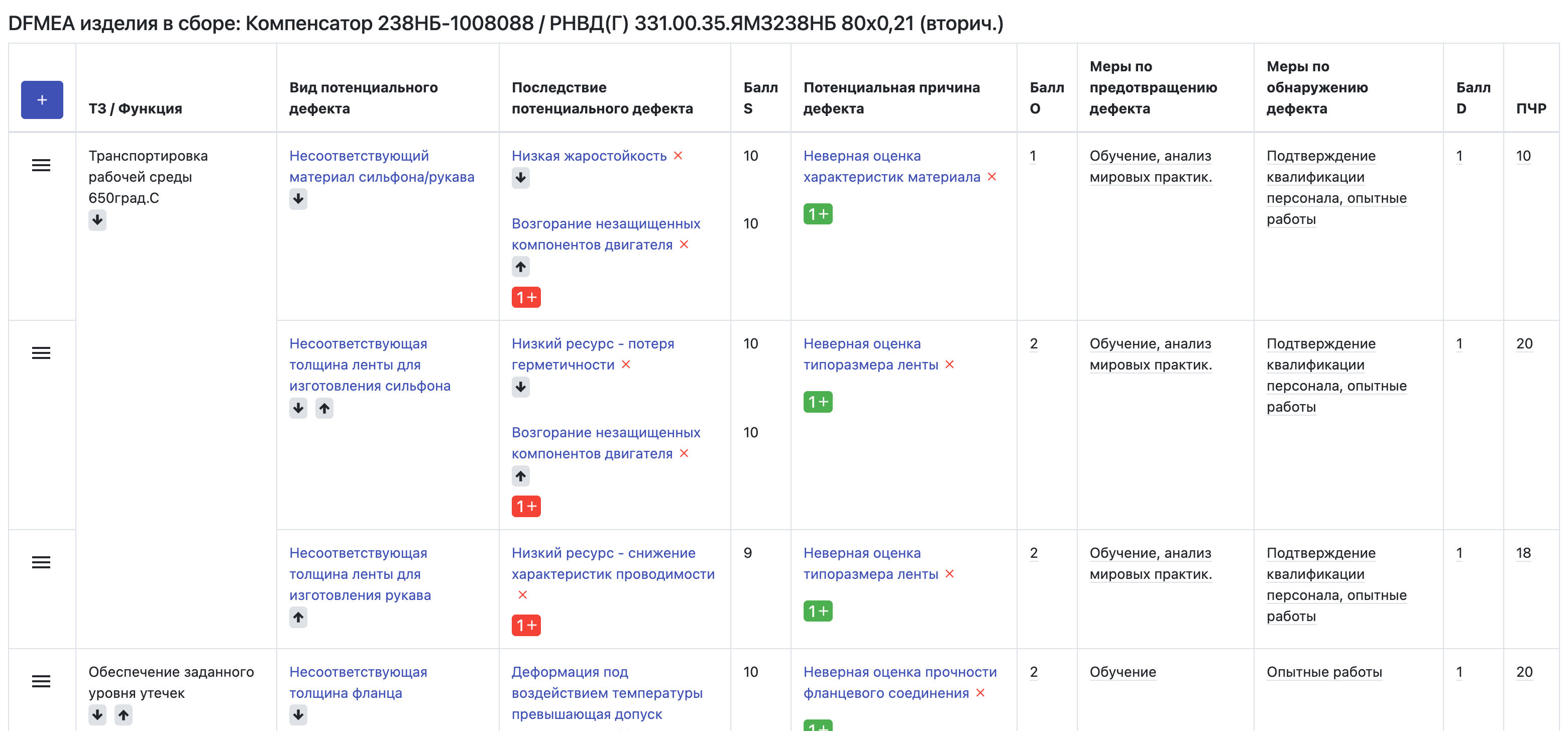Move up 'толщина ленты для изготовления сильфона' defect
The image size is (1568, 731).
click(x=324, y=408)
